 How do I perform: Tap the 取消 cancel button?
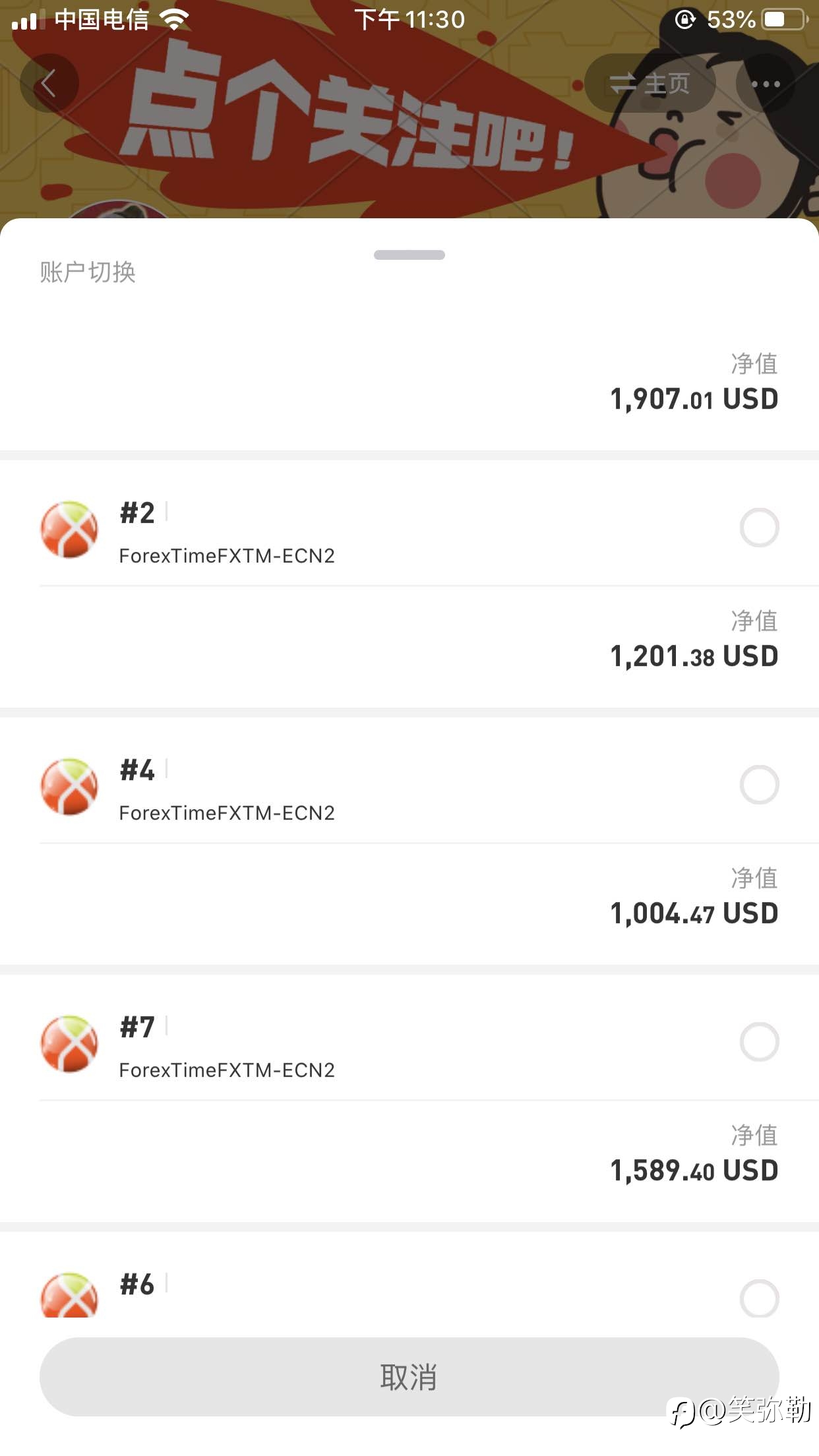click(x=409, y=1377)
